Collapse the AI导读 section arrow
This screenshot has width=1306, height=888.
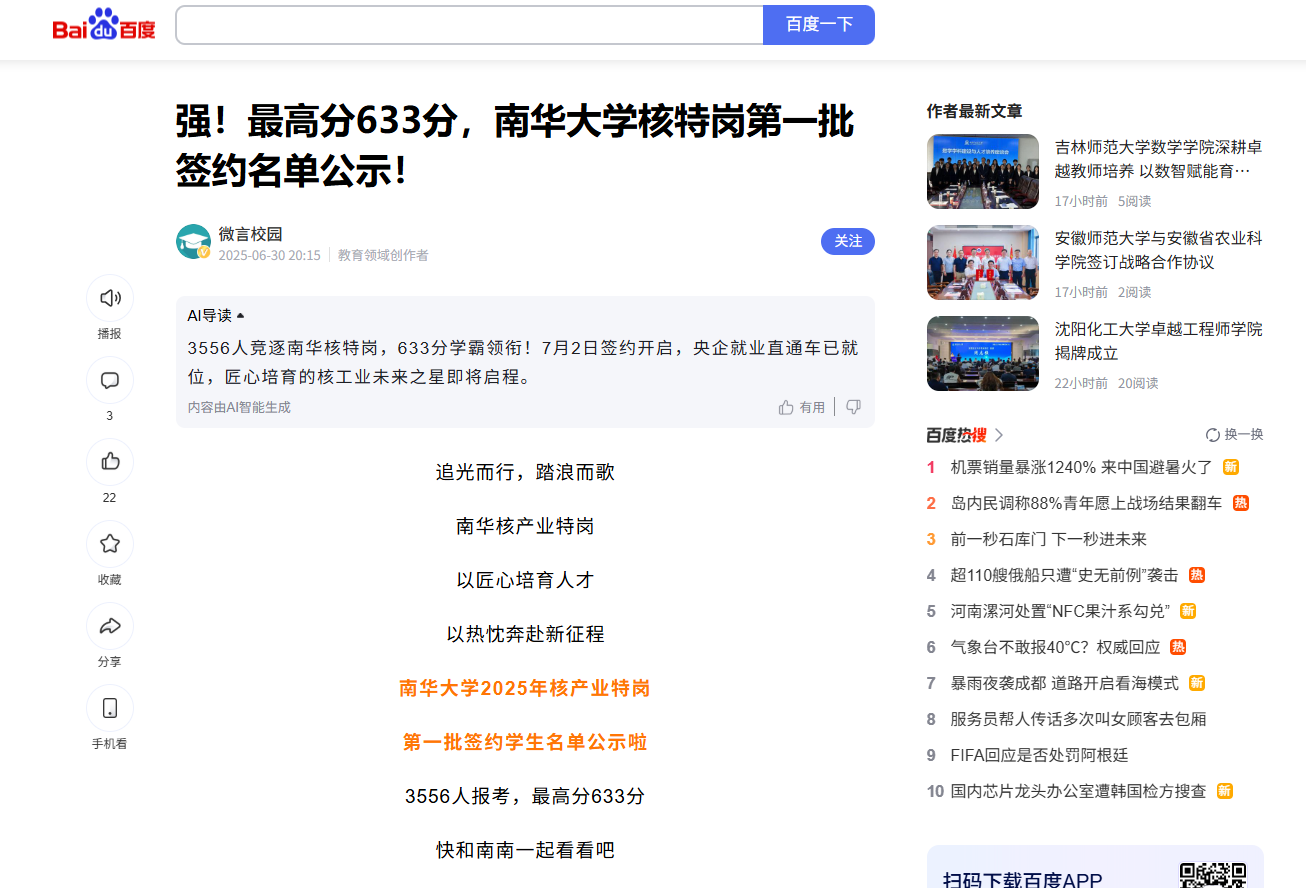click(x=240, y=315)
